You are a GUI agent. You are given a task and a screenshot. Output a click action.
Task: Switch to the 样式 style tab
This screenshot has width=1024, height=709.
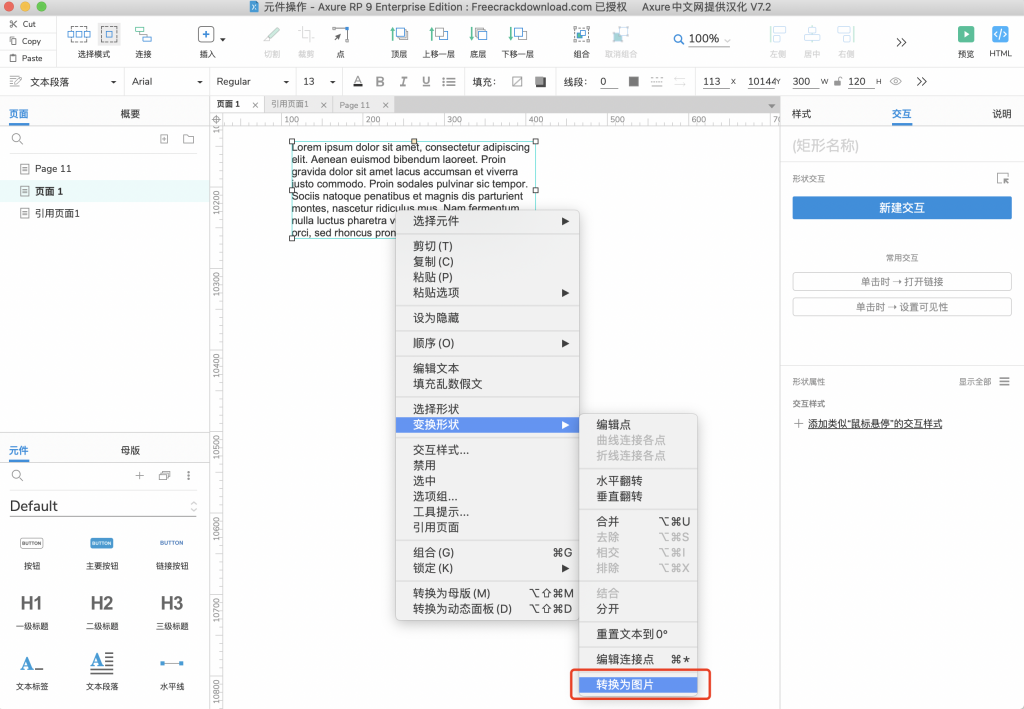pos(801,114)
